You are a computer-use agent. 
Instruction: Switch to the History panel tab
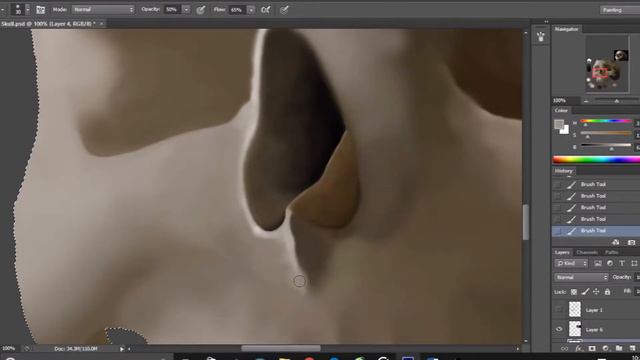[x=564, y=171]
